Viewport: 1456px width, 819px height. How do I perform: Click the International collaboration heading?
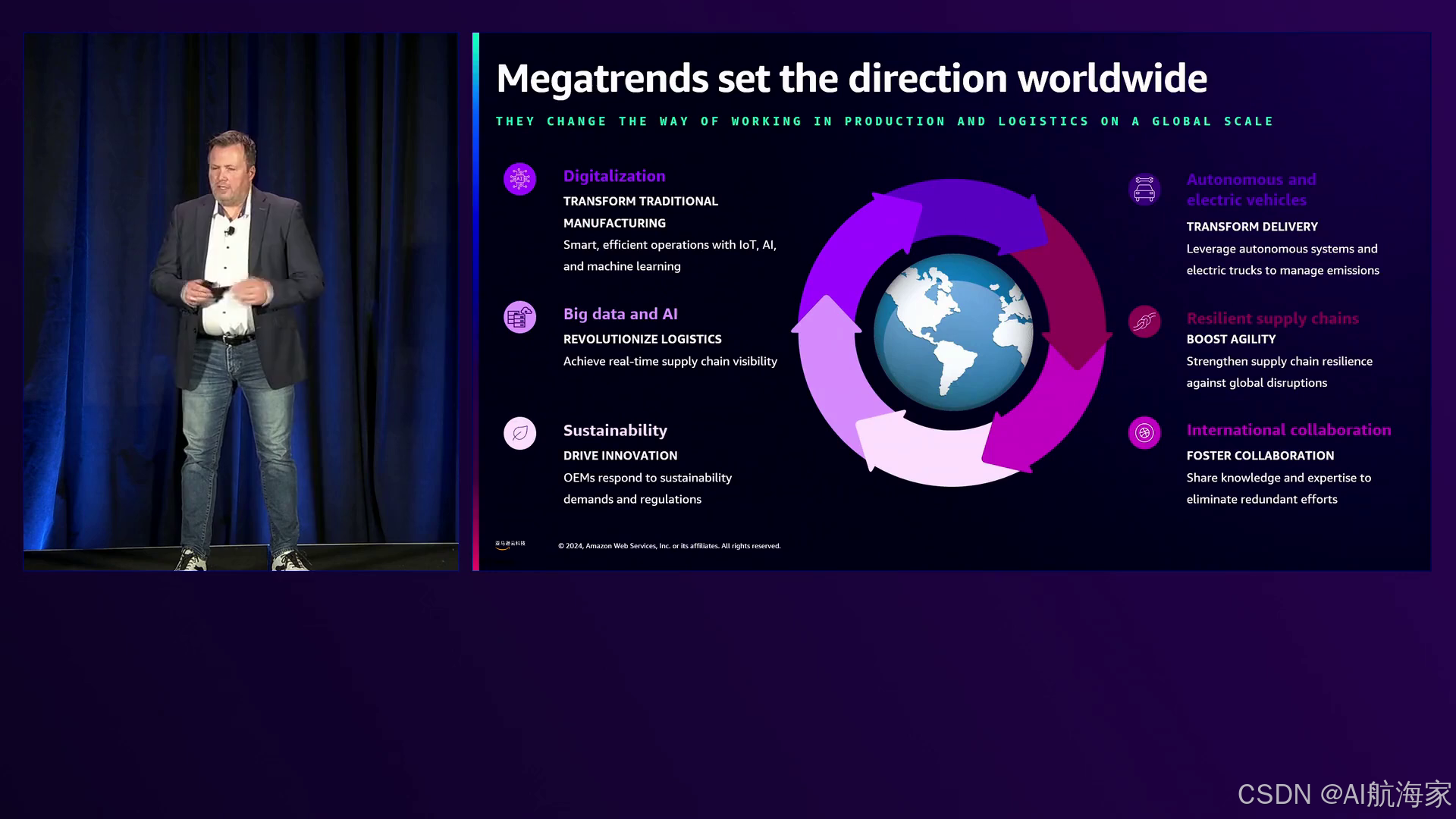click(1288, 430)
